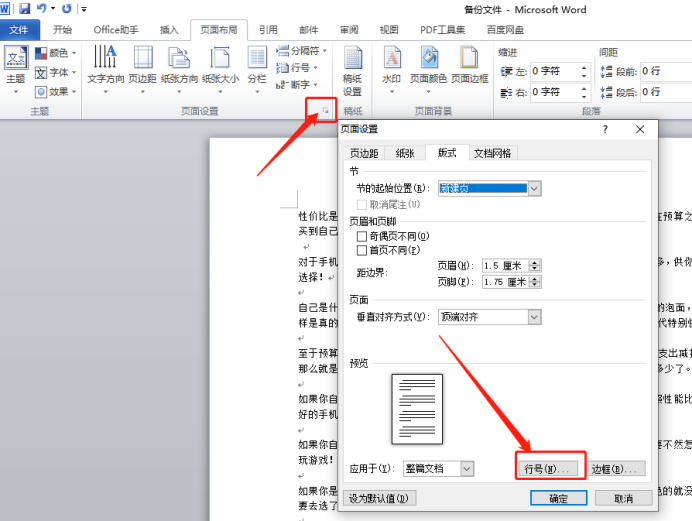
Task: Open 节的起始位置 section start dropdown
Action: (x=534, y=189)
